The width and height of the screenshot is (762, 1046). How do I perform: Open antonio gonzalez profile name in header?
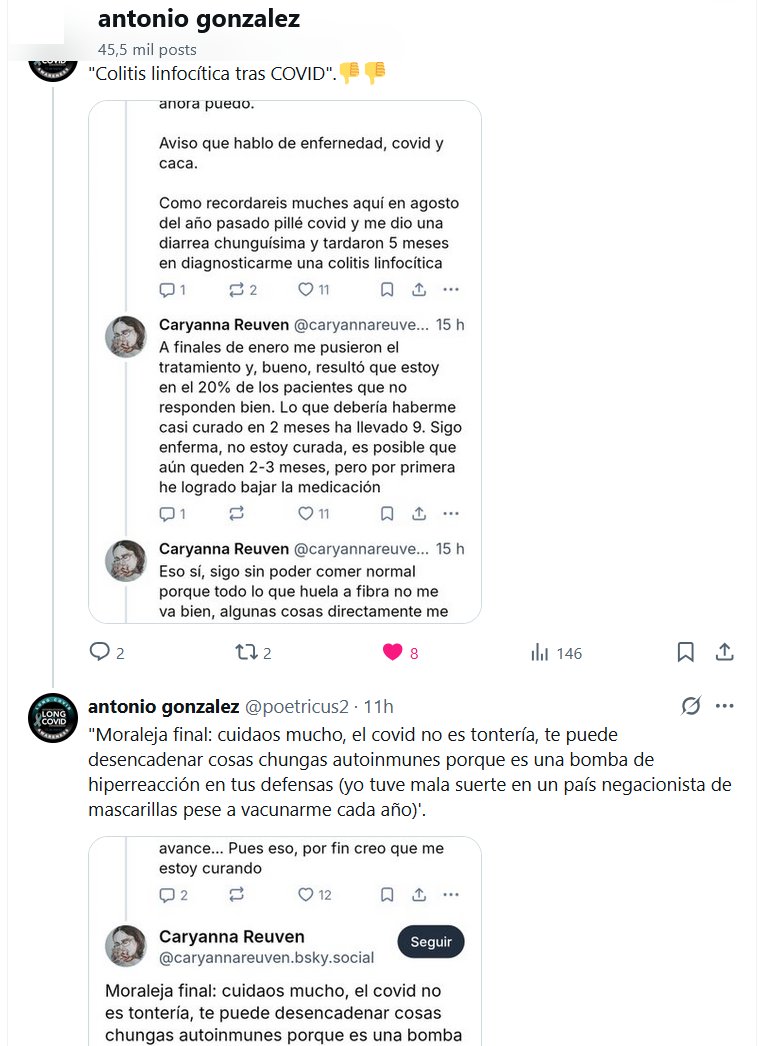(199, 19)
